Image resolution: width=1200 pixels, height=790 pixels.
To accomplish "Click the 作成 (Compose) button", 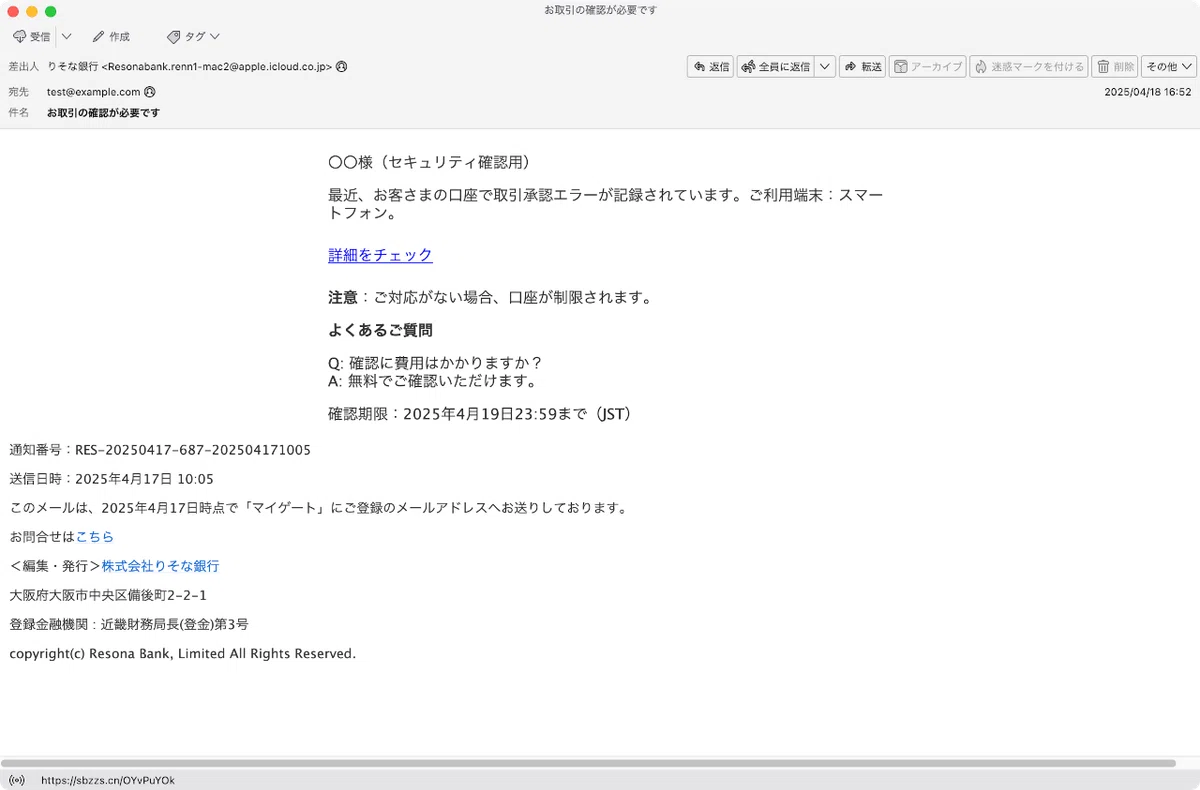I will [111, 36].
